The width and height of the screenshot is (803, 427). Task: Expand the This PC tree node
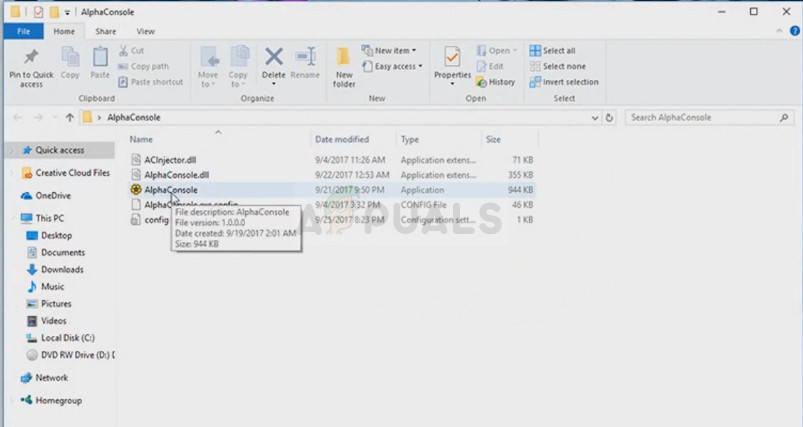12,218
